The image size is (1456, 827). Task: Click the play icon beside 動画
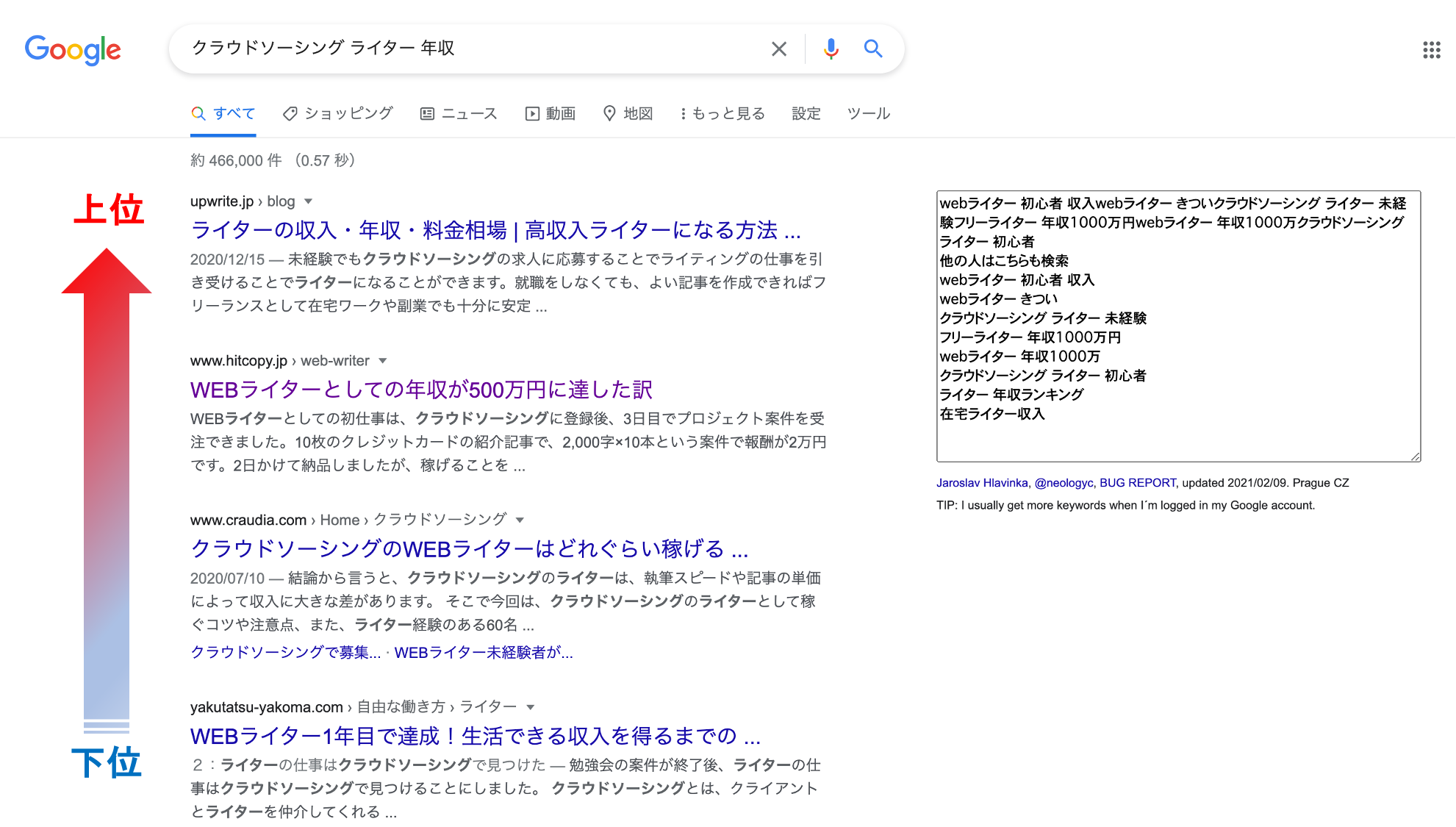[x=531, y=113]
